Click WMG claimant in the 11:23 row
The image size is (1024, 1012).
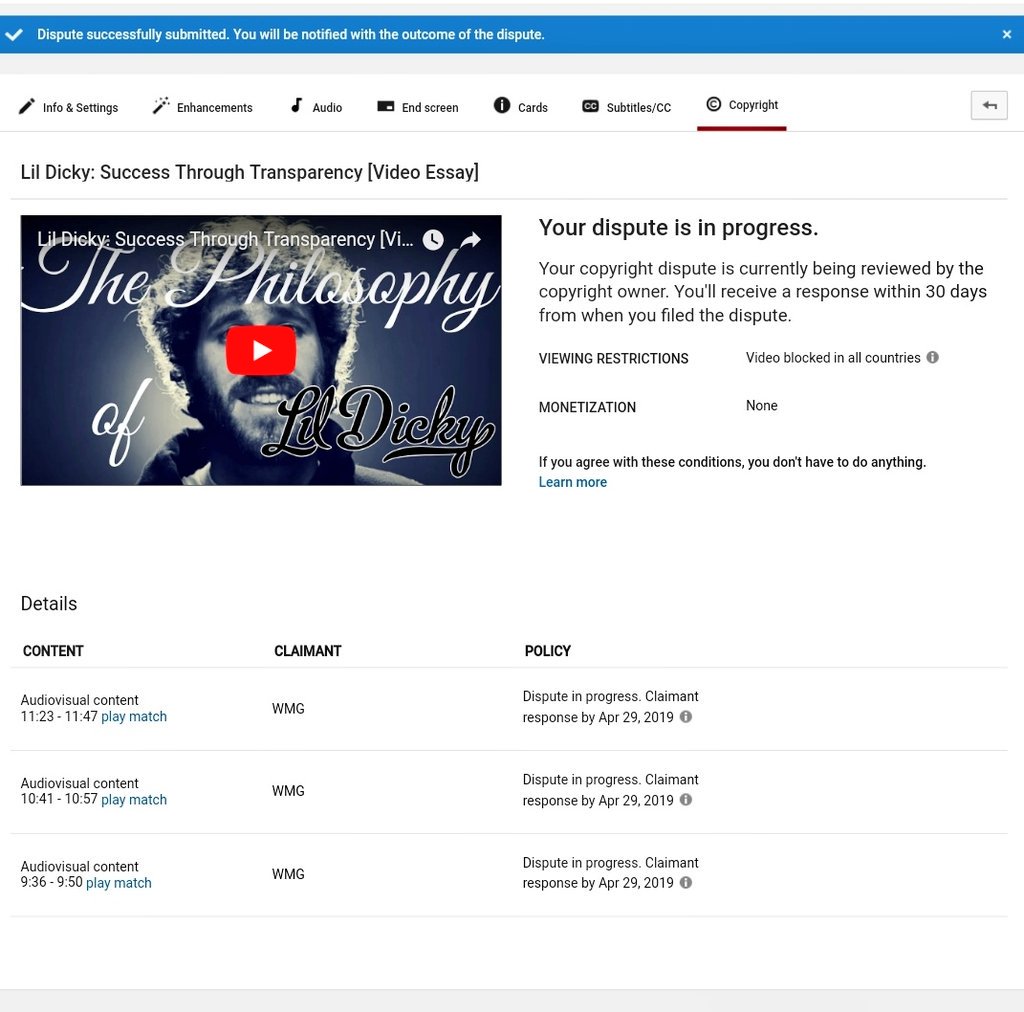pyautogui.click(x=288, y=708)
